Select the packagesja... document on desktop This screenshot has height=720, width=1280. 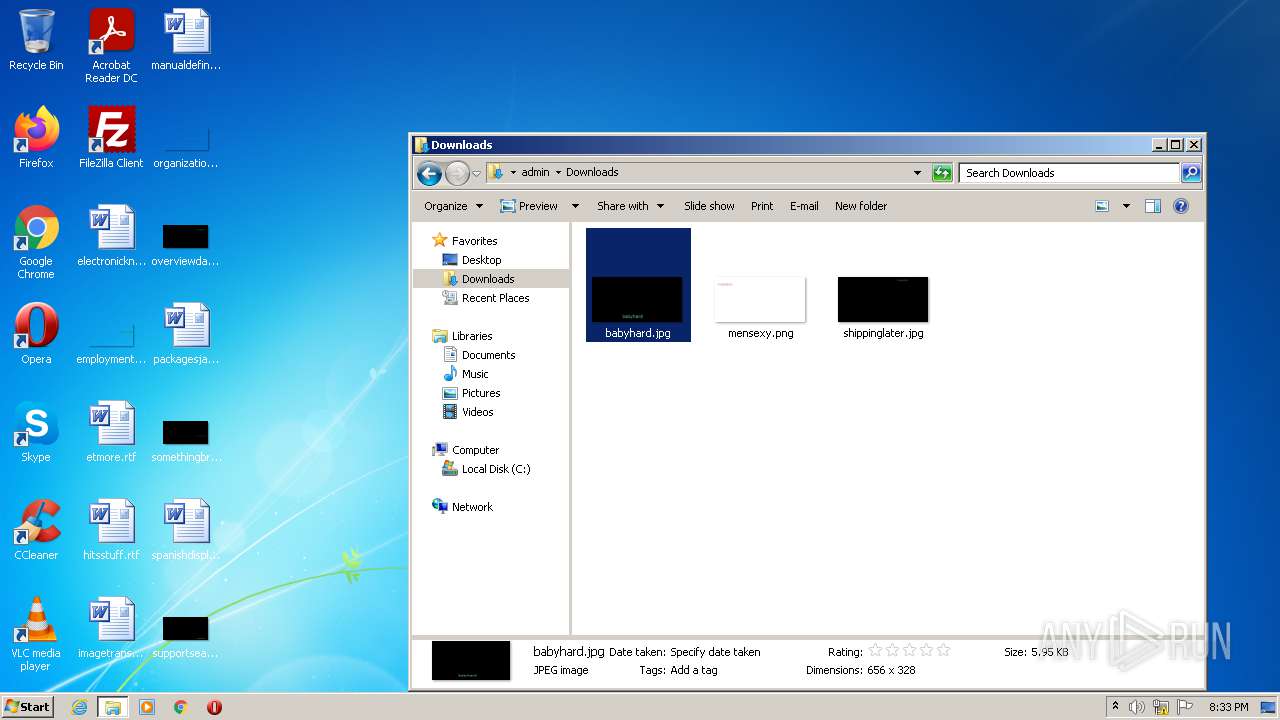[186, 334]
